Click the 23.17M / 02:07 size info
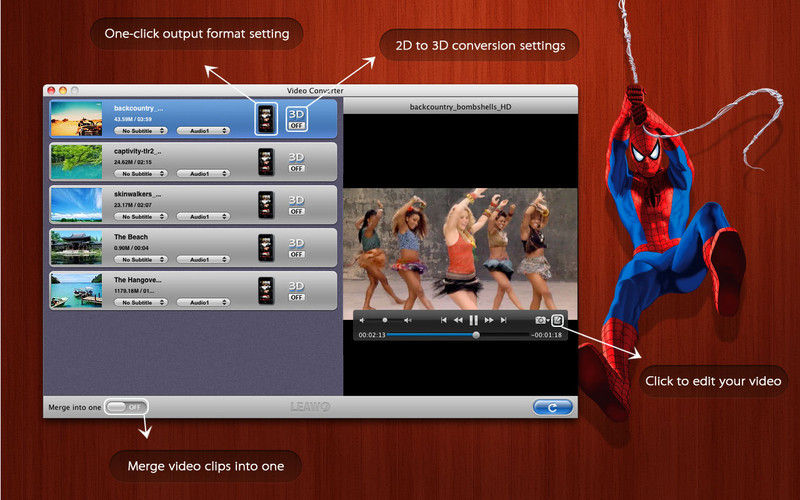Image resolution: width=800 pixels, height=500 pixels. (133, 205)
